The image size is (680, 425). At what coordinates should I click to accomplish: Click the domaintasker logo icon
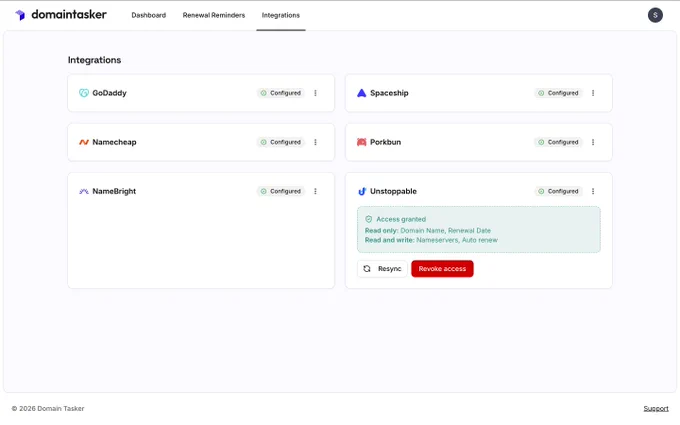click(x=20, y=15)
